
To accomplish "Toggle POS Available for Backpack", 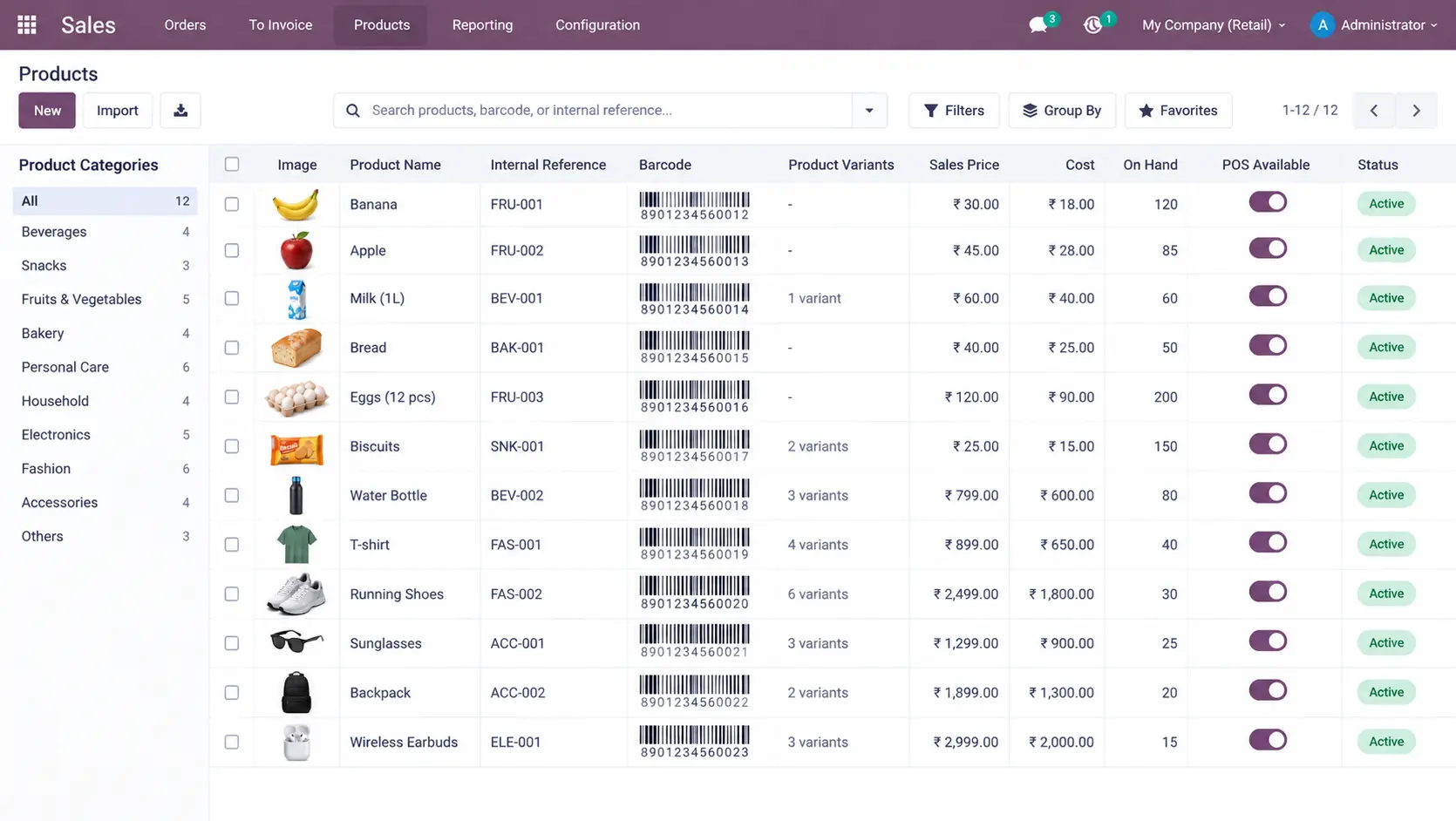I will coord(1268,691).
